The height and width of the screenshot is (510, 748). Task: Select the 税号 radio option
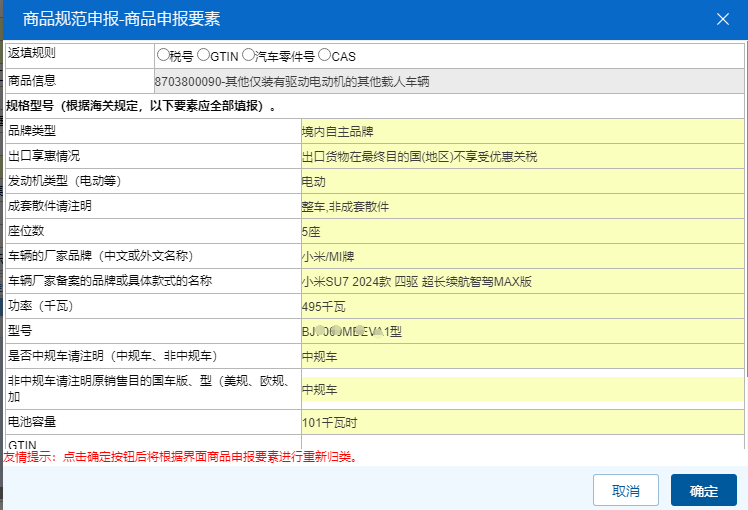(163, 56)
